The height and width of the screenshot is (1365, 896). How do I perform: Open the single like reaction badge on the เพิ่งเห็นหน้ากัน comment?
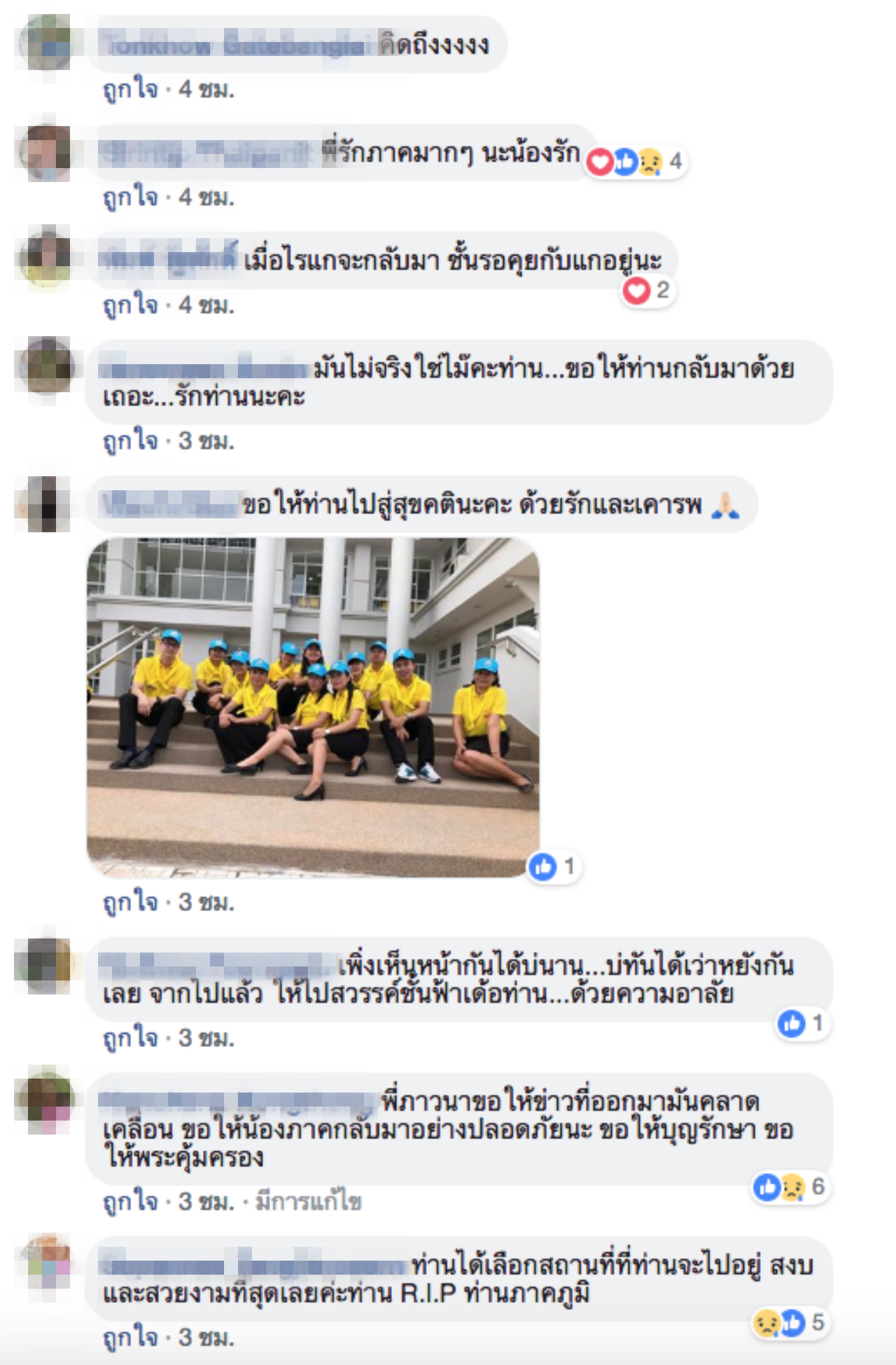pos(802,1024)
